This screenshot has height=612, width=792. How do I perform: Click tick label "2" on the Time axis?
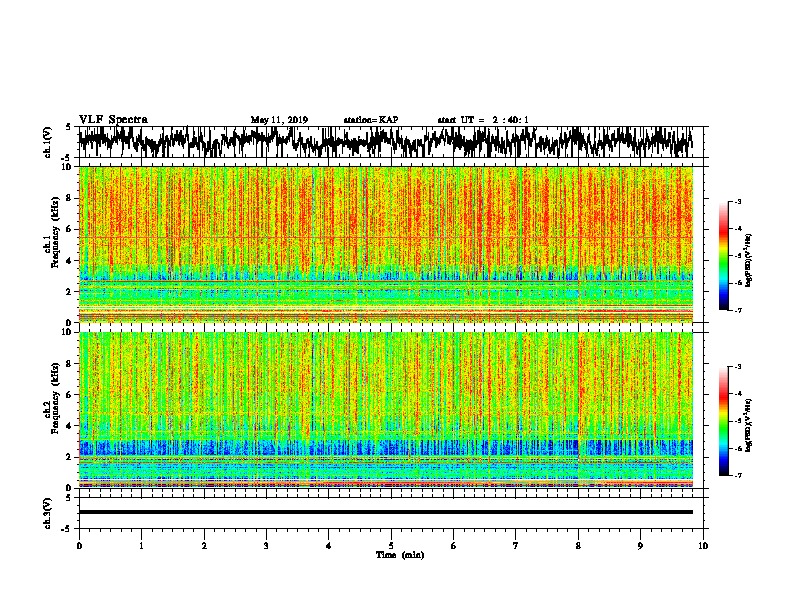204,546
